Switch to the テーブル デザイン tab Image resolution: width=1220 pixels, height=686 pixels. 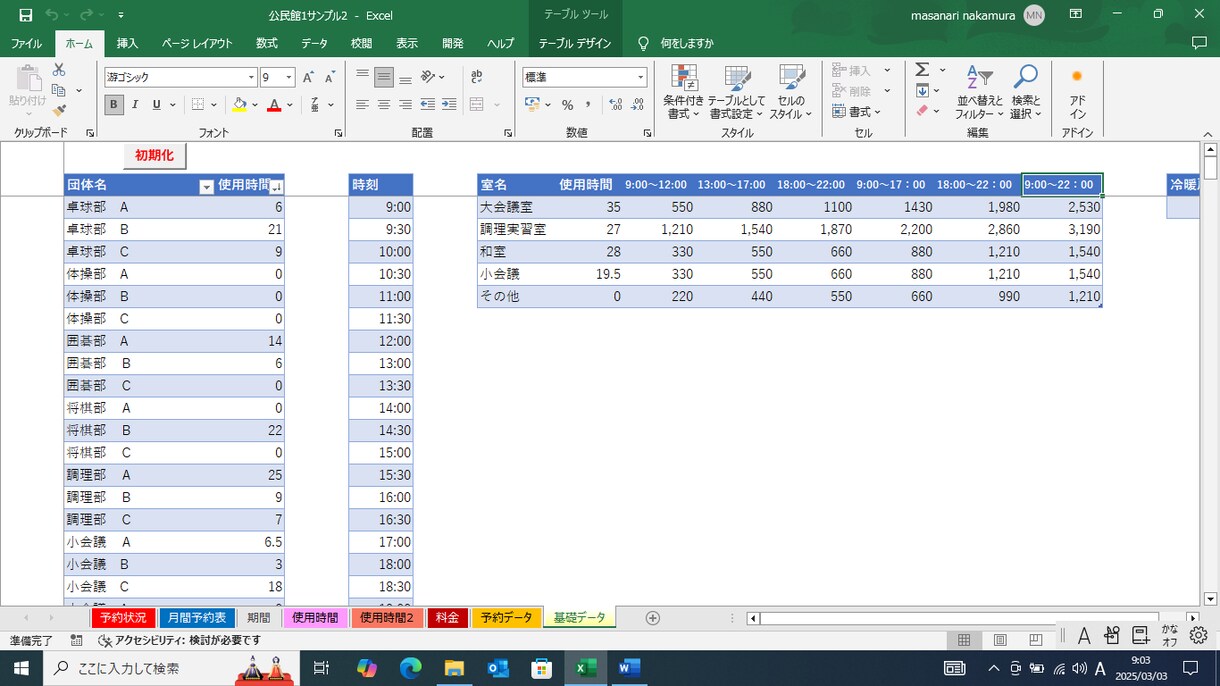tap(575, 44)
